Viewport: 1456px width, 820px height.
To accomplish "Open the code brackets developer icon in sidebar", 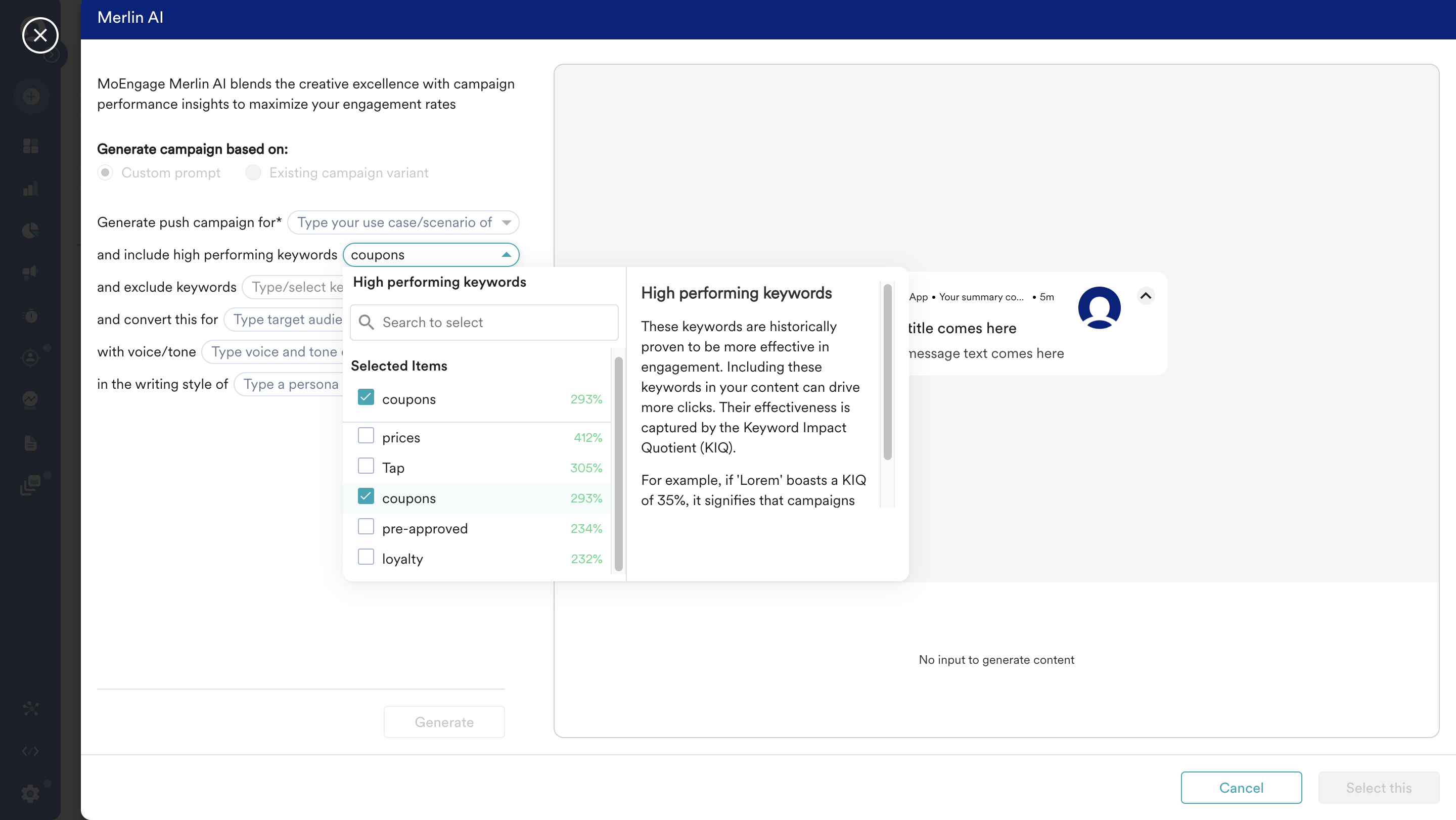I will (31, 751).
